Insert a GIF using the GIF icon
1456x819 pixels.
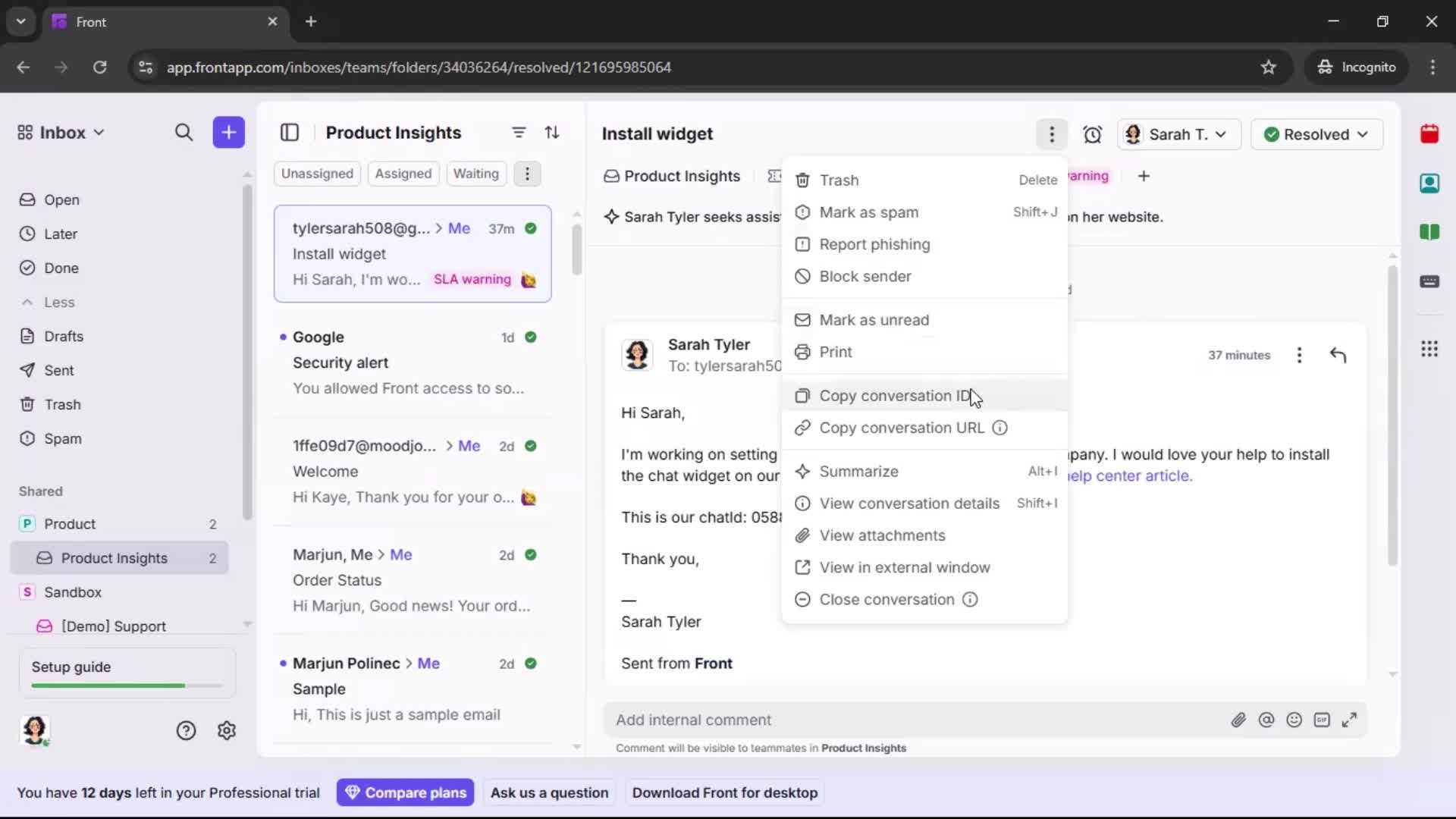[1323, 720]
